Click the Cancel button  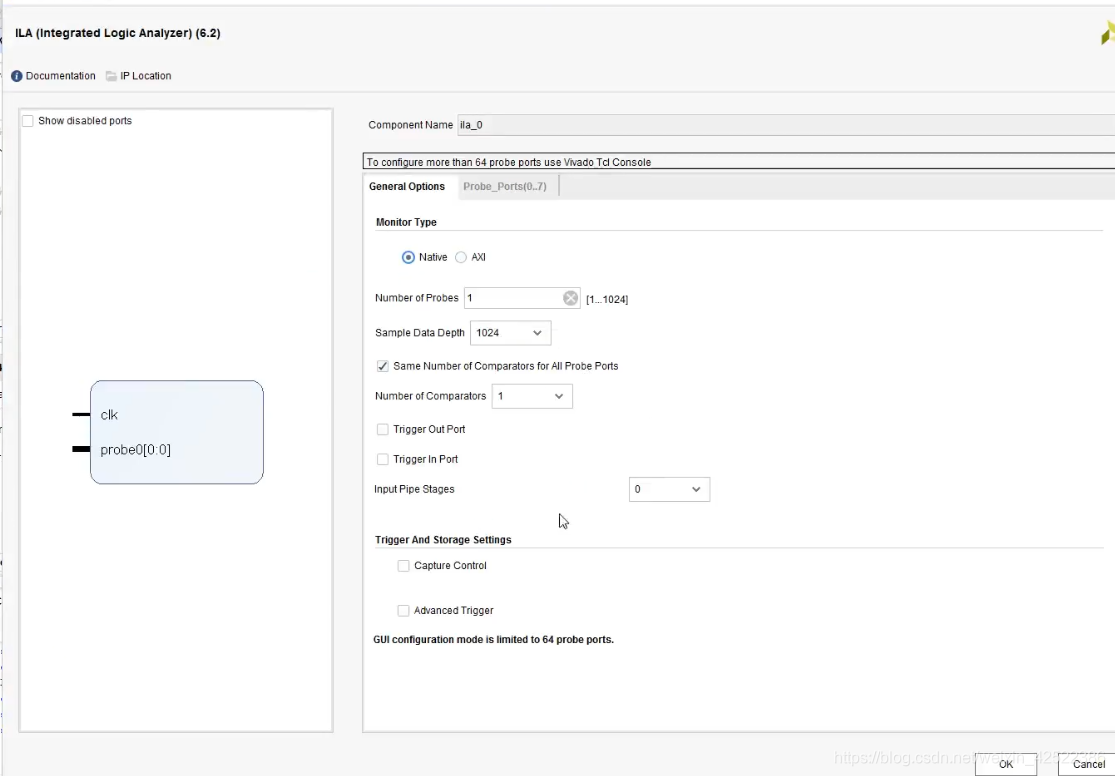(x=1088, y=764)
